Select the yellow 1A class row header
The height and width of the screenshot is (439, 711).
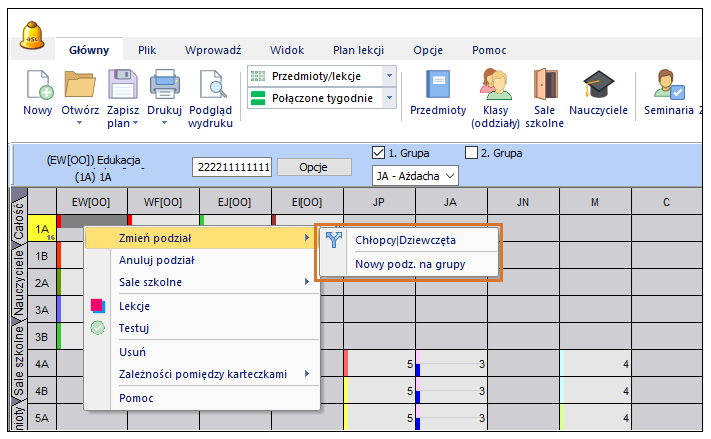(42, 230)
